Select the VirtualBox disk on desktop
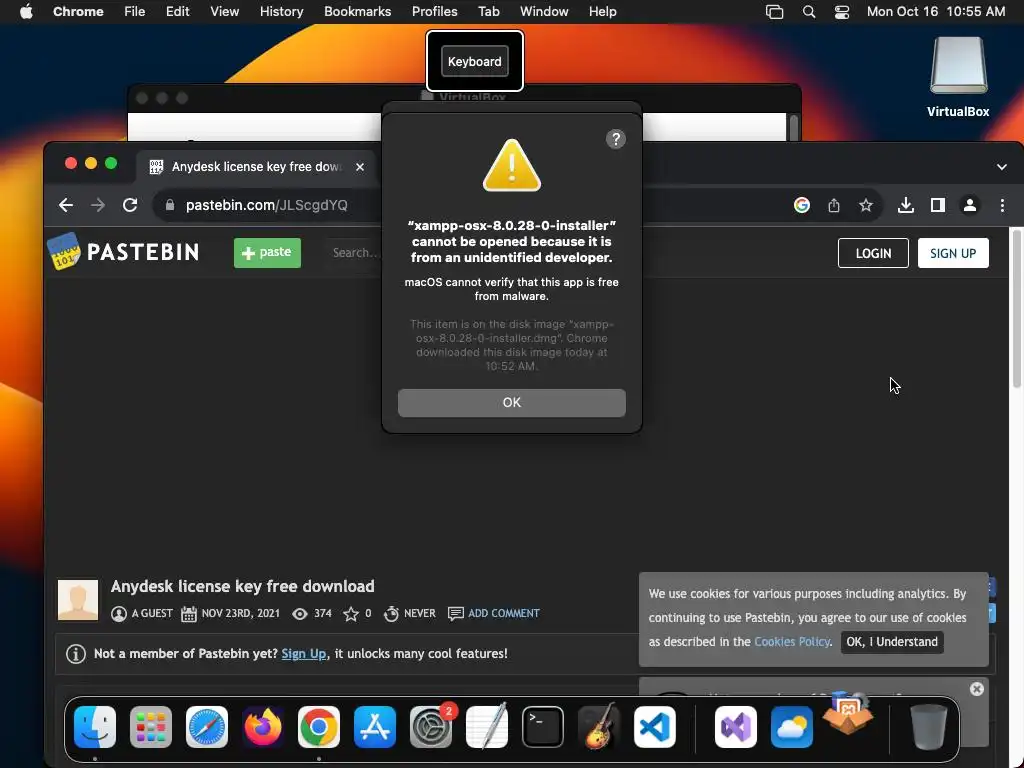Viewport: 1024px width, 768px height. (x=958, y=77)
